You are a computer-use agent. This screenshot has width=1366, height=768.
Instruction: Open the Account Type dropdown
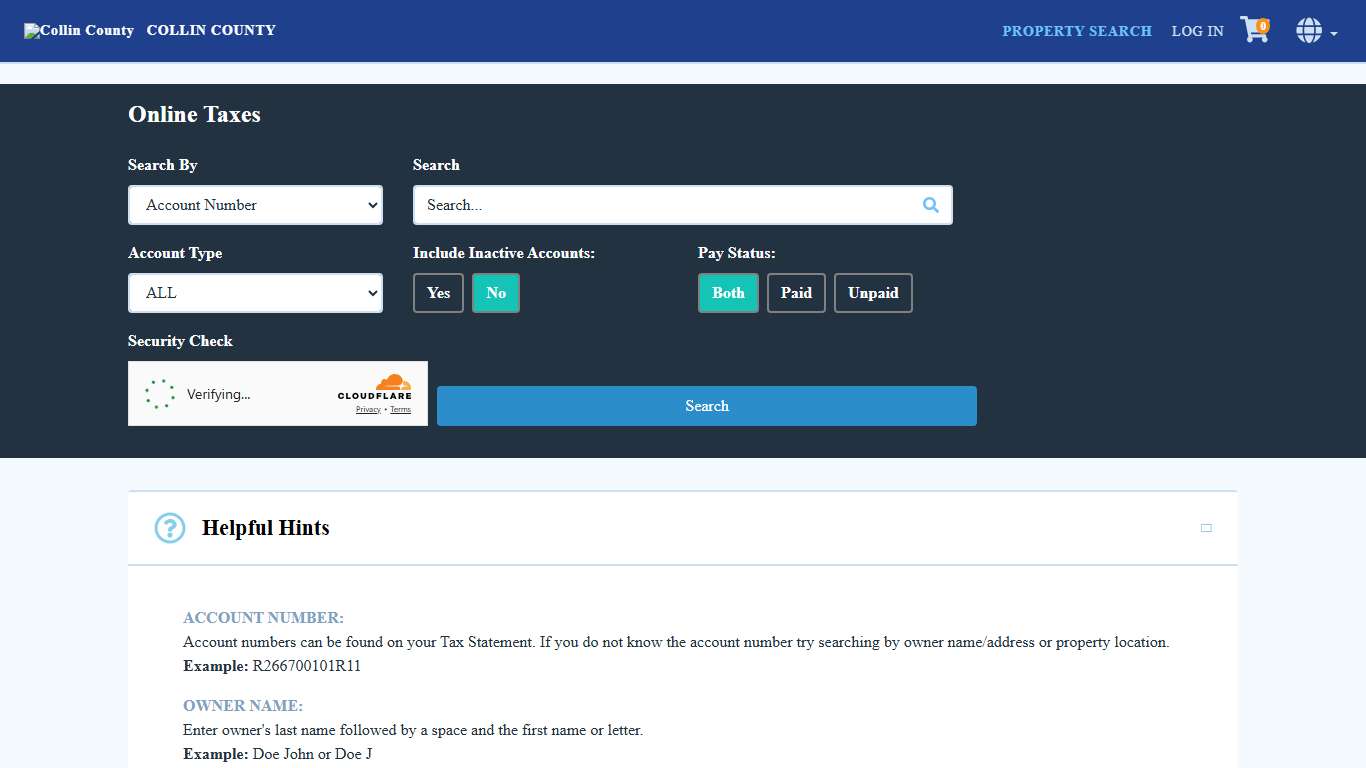(x=255, y=293)
